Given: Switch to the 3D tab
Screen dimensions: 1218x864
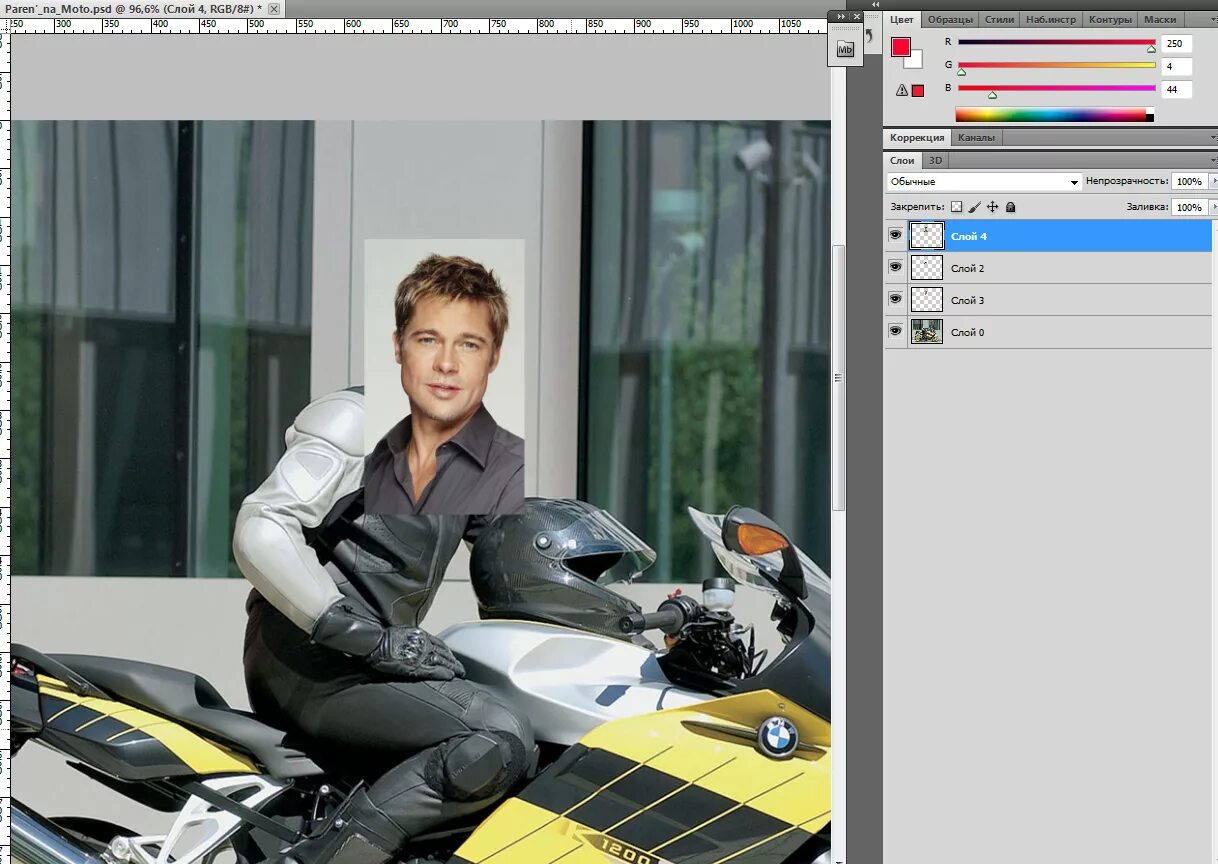Looking at the screenshot, I should (x=935, y=160).
